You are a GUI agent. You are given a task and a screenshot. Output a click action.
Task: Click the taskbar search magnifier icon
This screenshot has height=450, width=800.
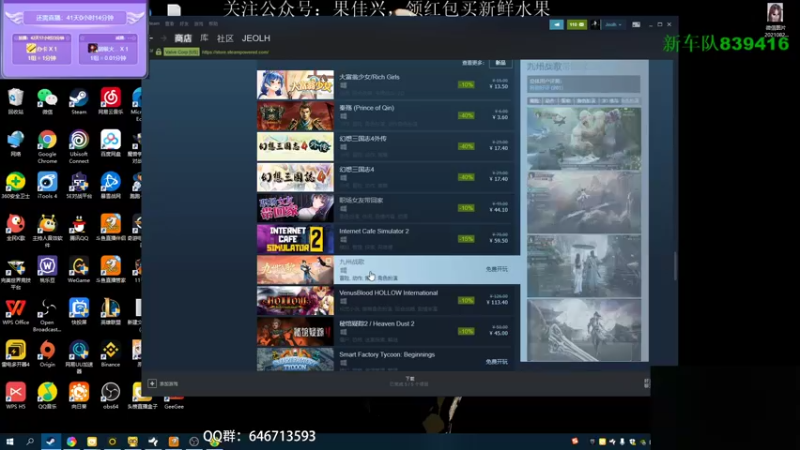30,441
